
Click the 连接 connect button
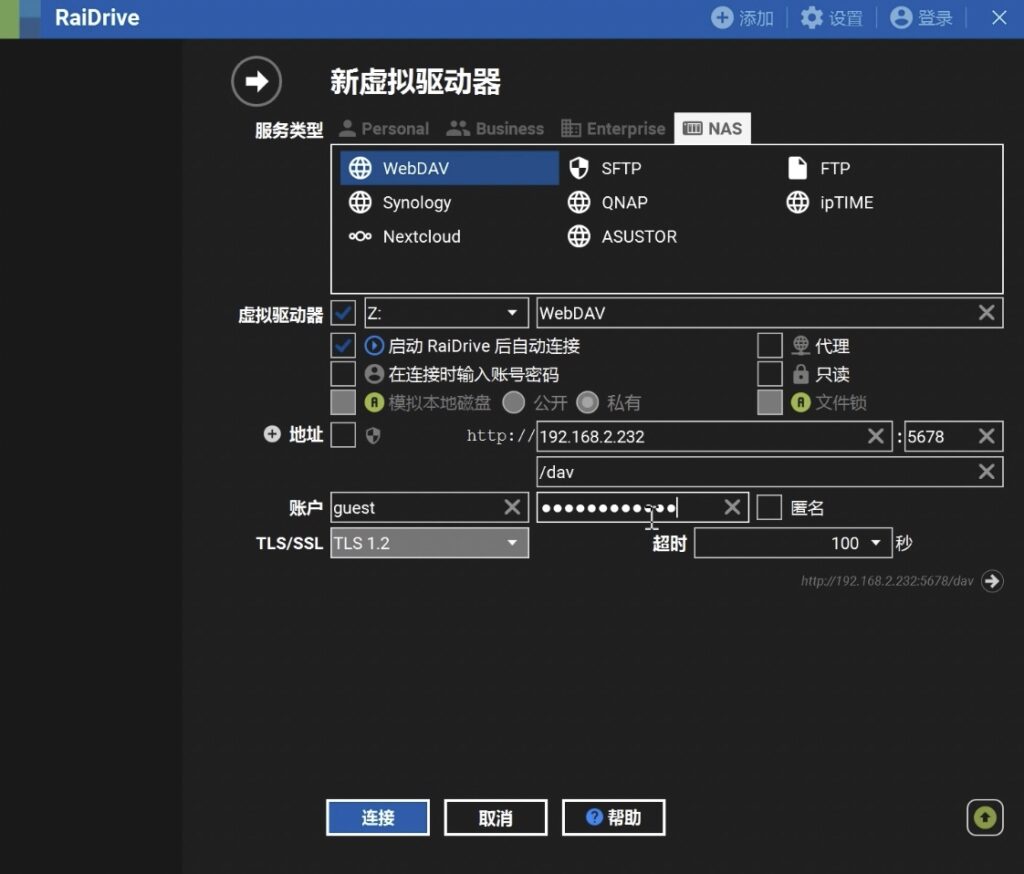tap(377, 818)
